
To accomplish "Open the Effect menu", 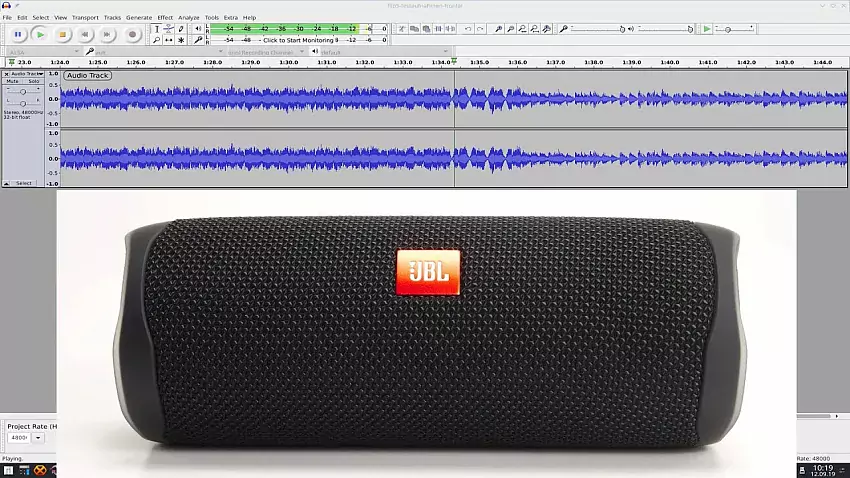I will pos(165,17).
